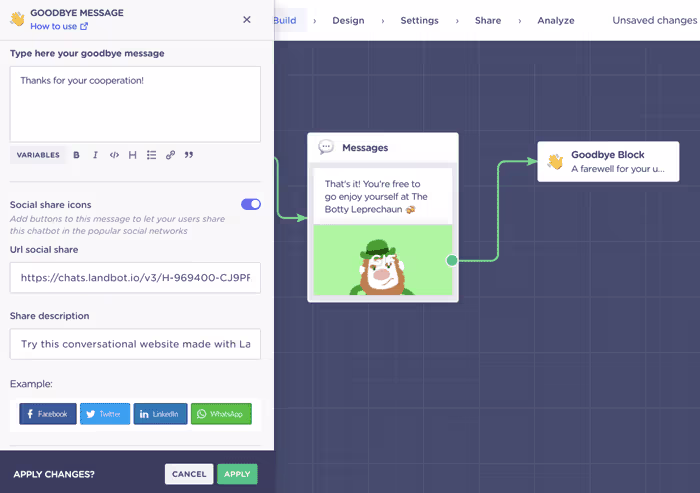Click the Twitter share example button
Viewport: 700px width, 493px height.
pyautogui.click(x=105, y=414)
